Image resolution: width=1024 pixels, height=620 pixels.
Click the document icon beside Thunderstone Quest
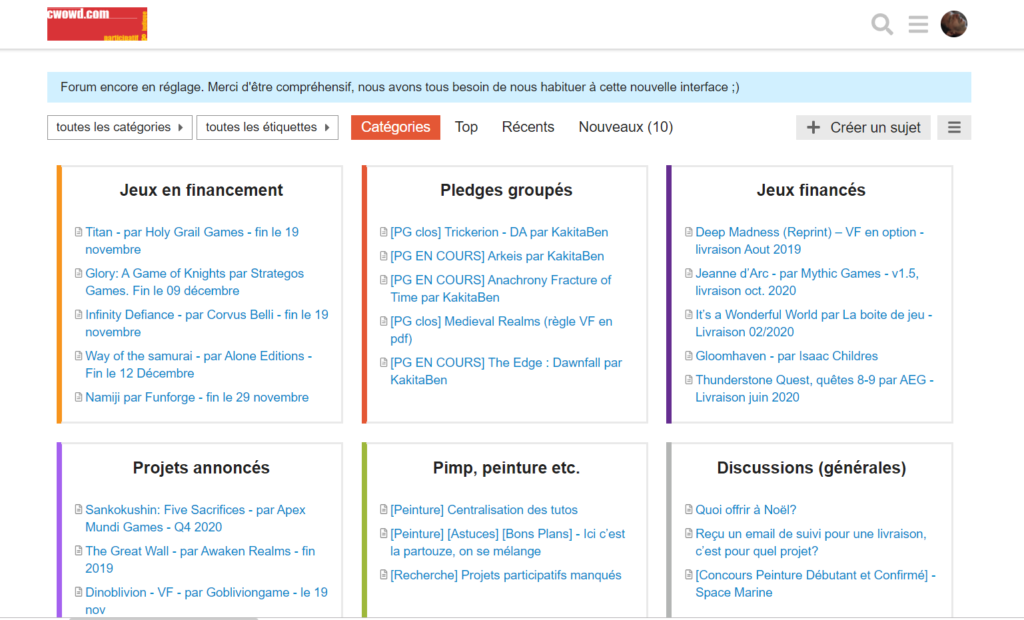coord(688,380)
